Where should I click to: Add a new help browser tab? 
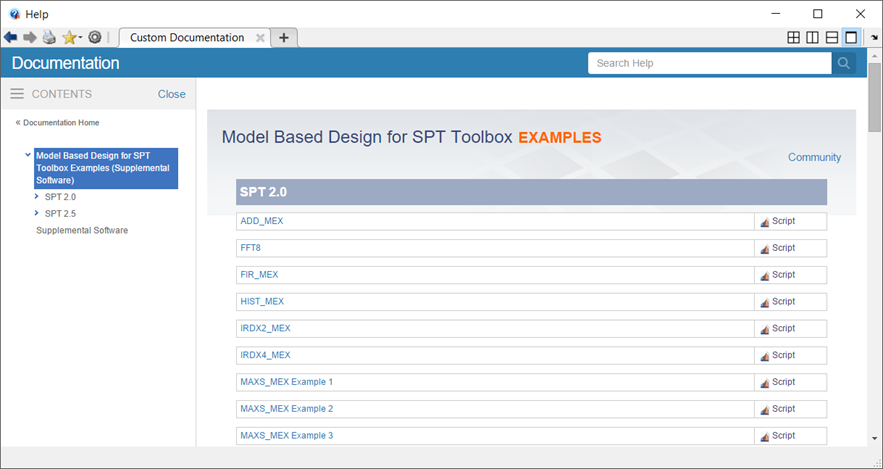point(284,38)
